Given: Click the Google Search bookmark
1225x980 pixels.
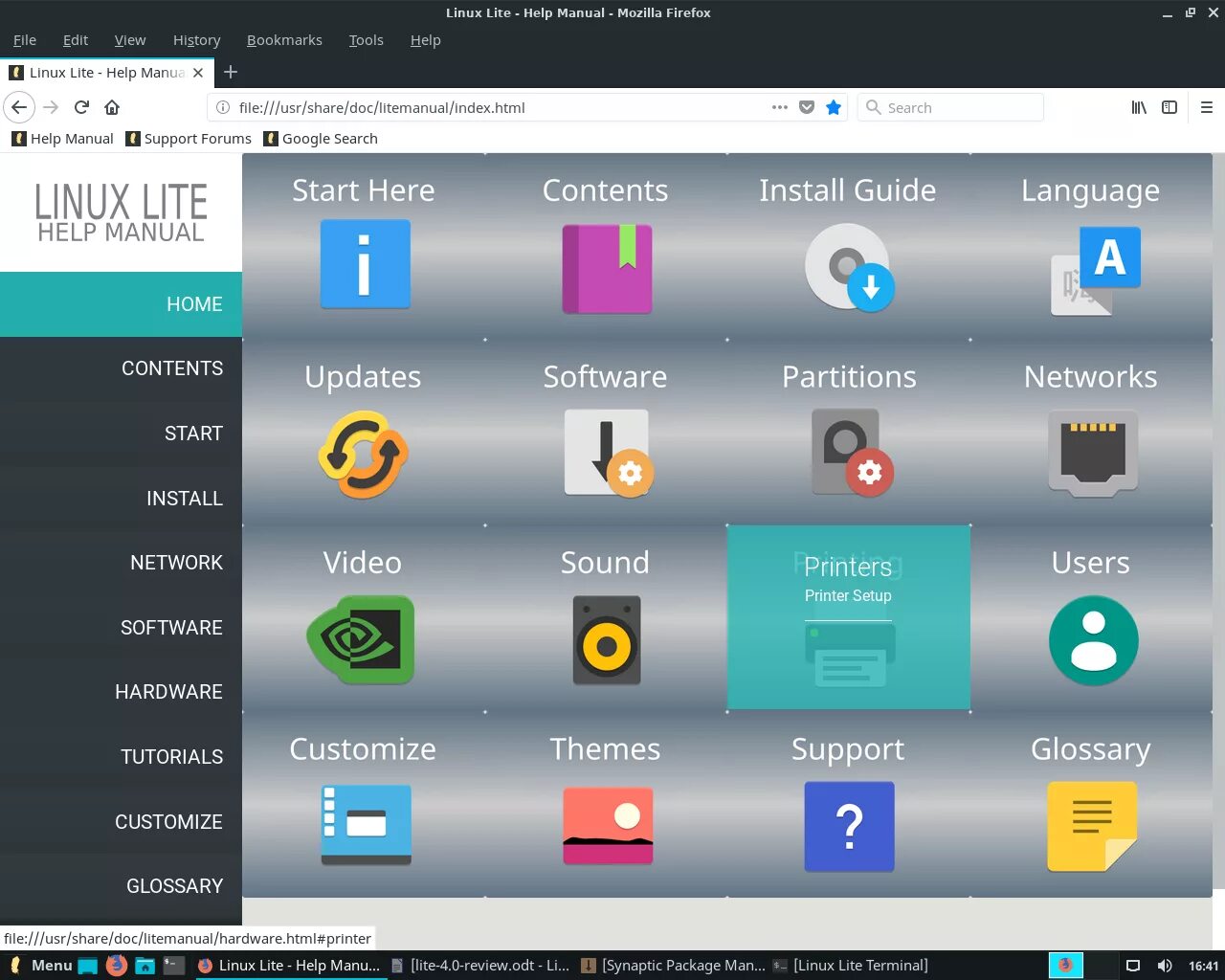Looking at the screenshot, I should pos(321,139).
